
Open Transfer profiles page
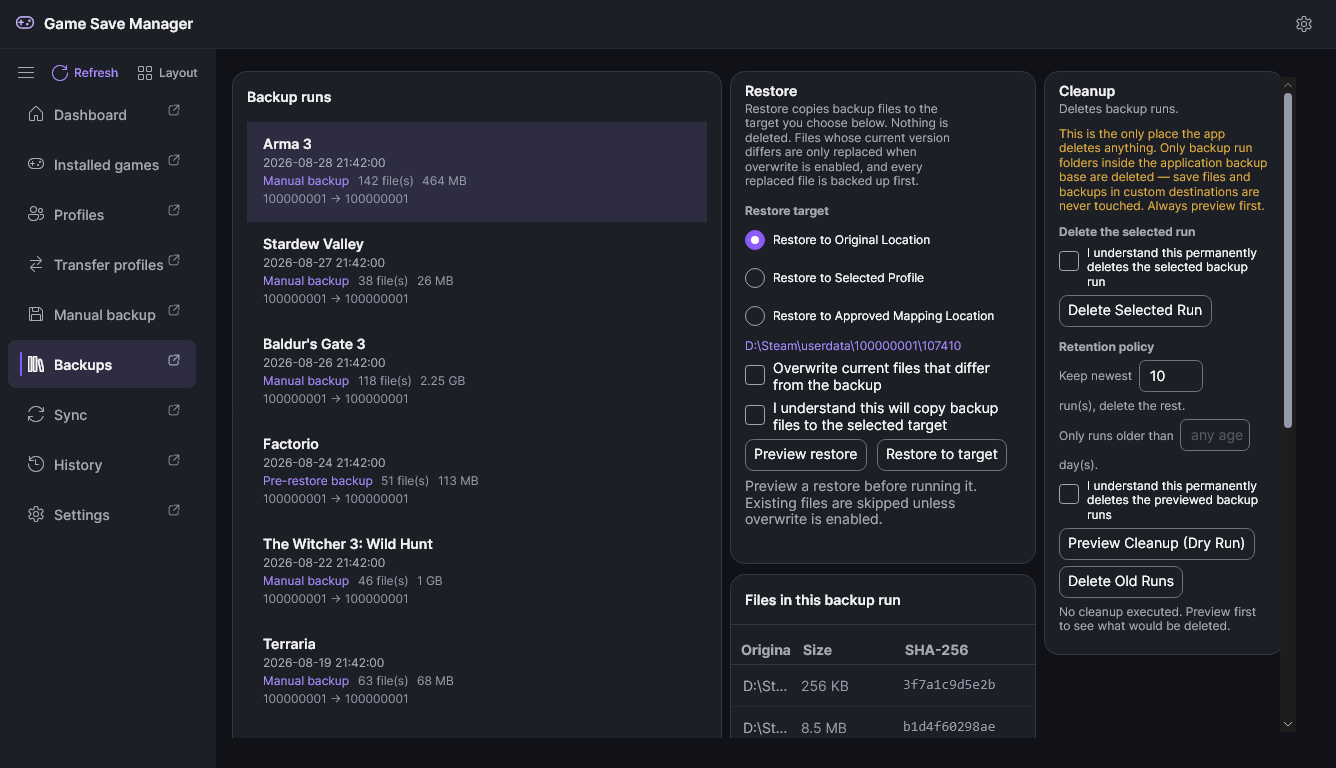(x=102, y=264)
